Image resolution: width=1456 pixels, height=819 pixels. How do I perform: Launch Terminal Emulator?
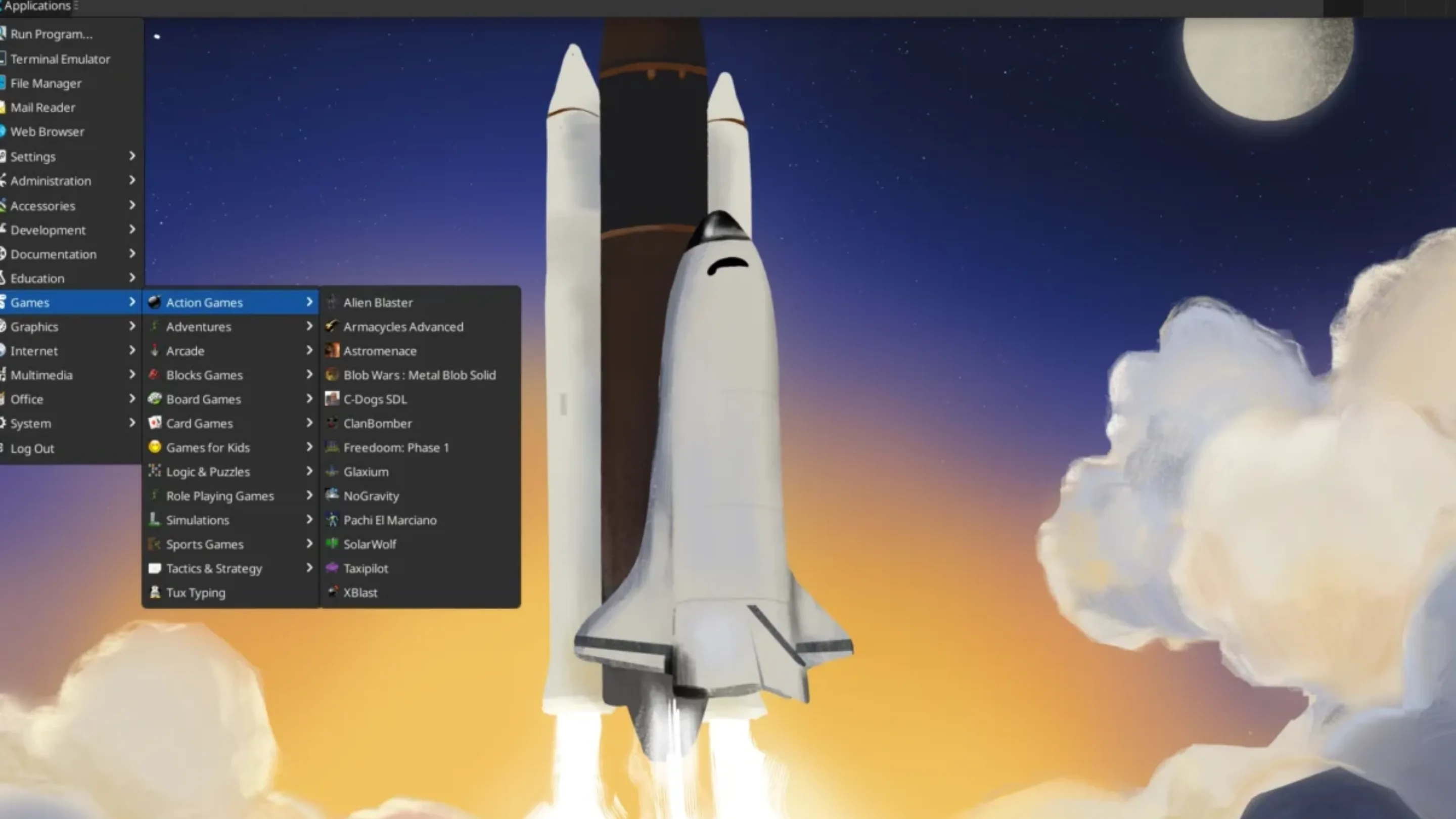[x=60, y=59]
